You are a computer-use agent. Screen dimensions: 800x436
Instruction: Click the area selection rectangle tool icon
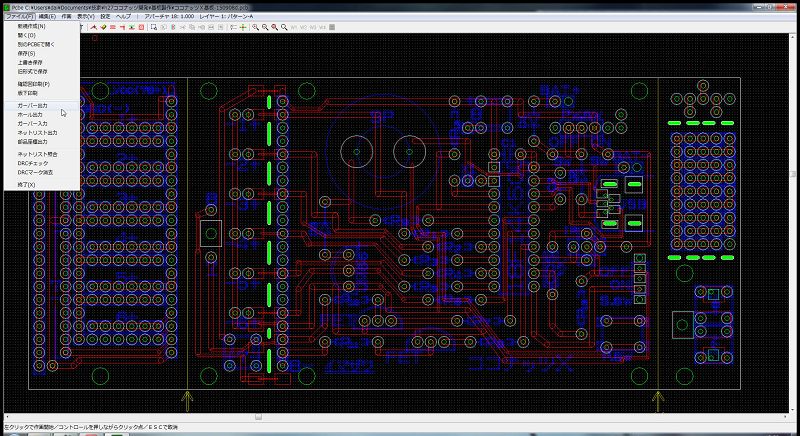pos(153,27)
